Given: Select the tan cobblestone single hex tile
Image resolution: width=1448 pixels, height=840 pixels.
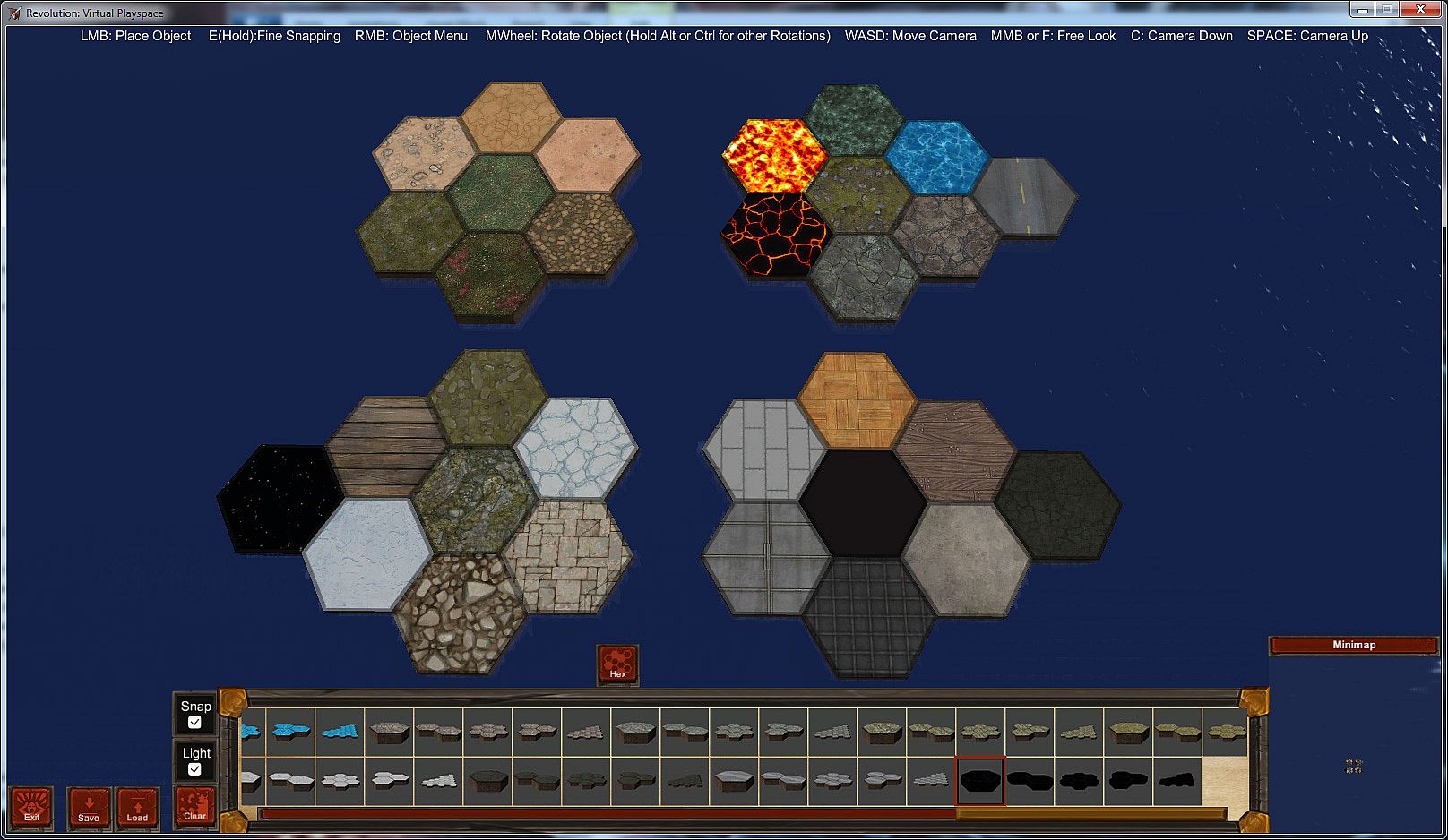Looking at the screenshot, I should pos(389,733).
